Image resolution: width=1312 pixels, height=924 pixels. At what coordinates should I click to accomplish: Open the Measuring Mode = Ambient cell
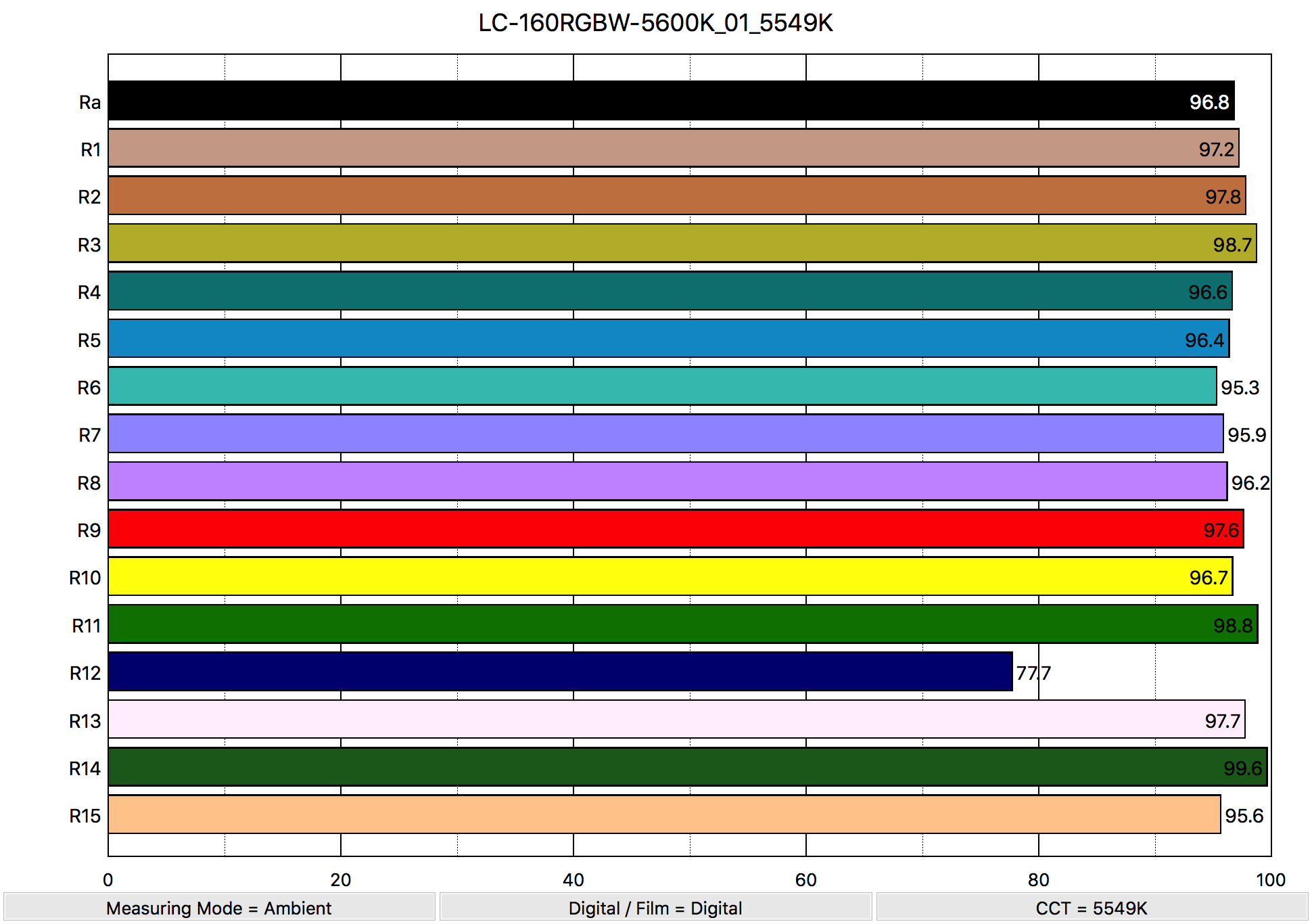pyautogui.click(x=218, y=908)
